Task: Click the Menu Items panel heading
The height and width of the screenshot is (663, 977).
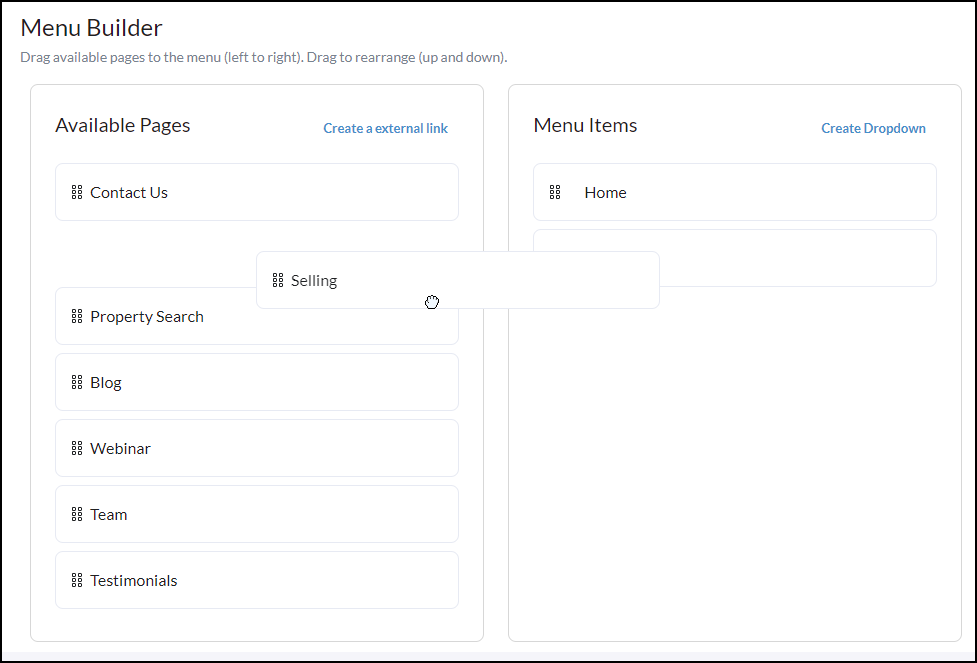Action: pyautogui.click(x=585, y=125)
